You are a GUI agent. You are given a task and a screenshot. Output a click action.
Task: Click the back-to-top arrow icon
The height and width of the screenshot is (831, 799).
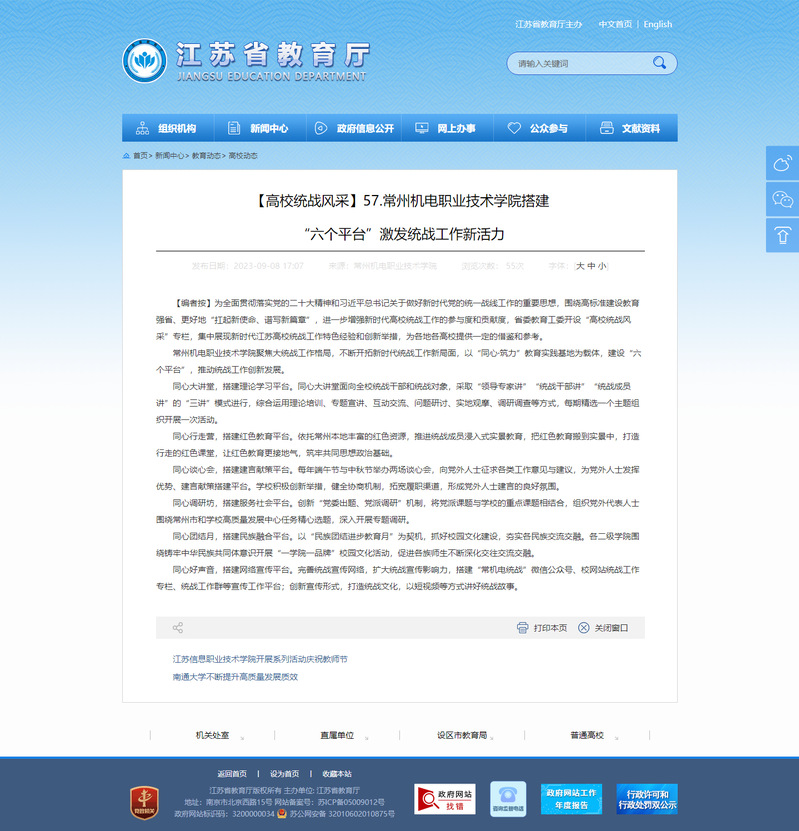pyautogui.click(x=782, y=235)
